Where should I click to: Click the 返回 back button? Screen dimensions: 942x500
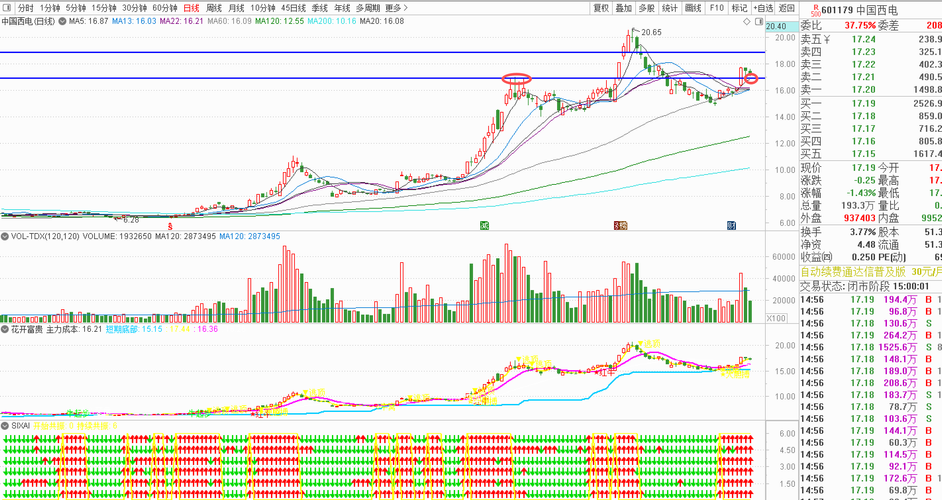(x=786, y=8)
